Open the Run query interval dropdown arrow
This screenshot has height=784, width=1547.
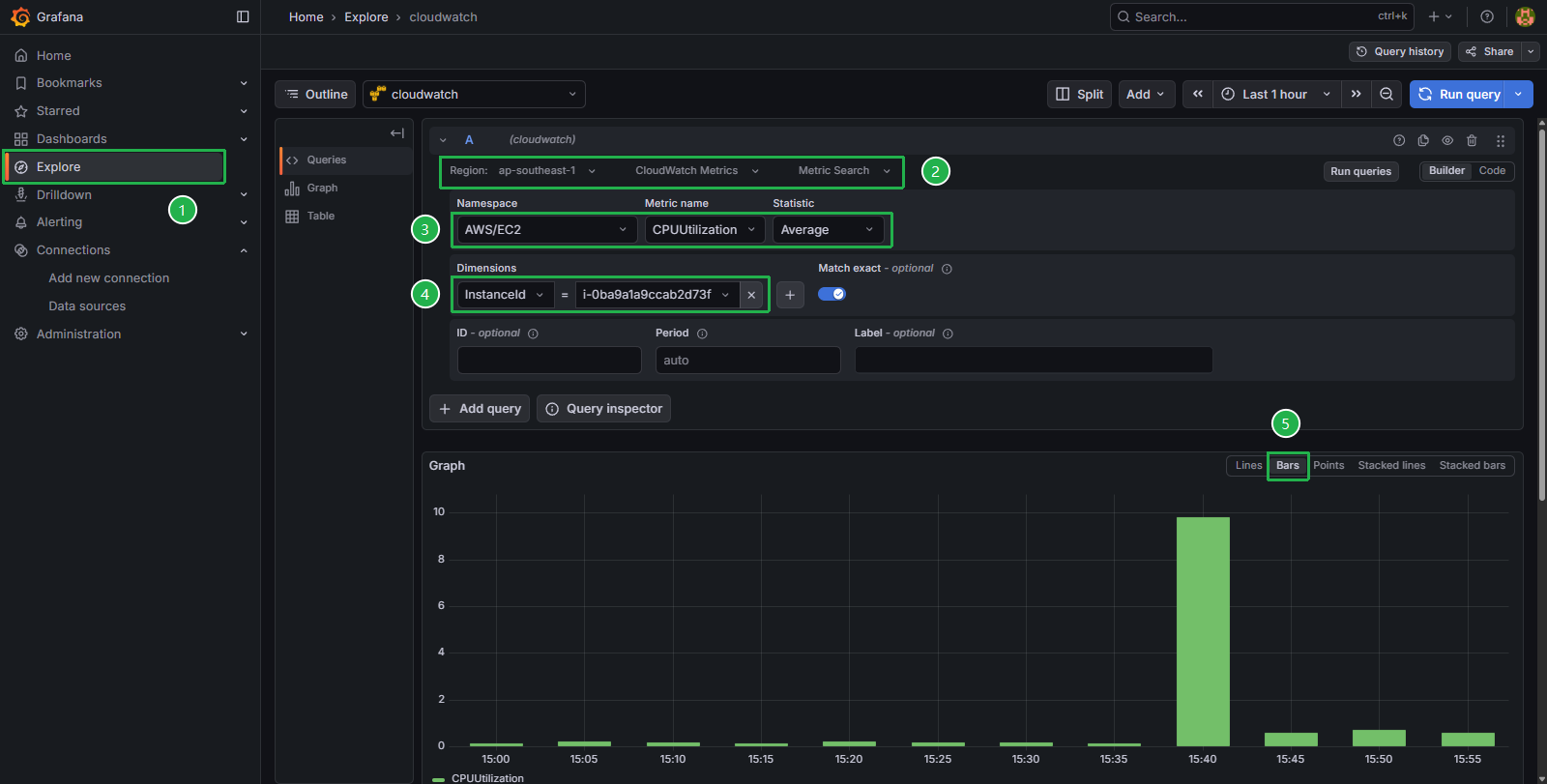pos(1519,94)
